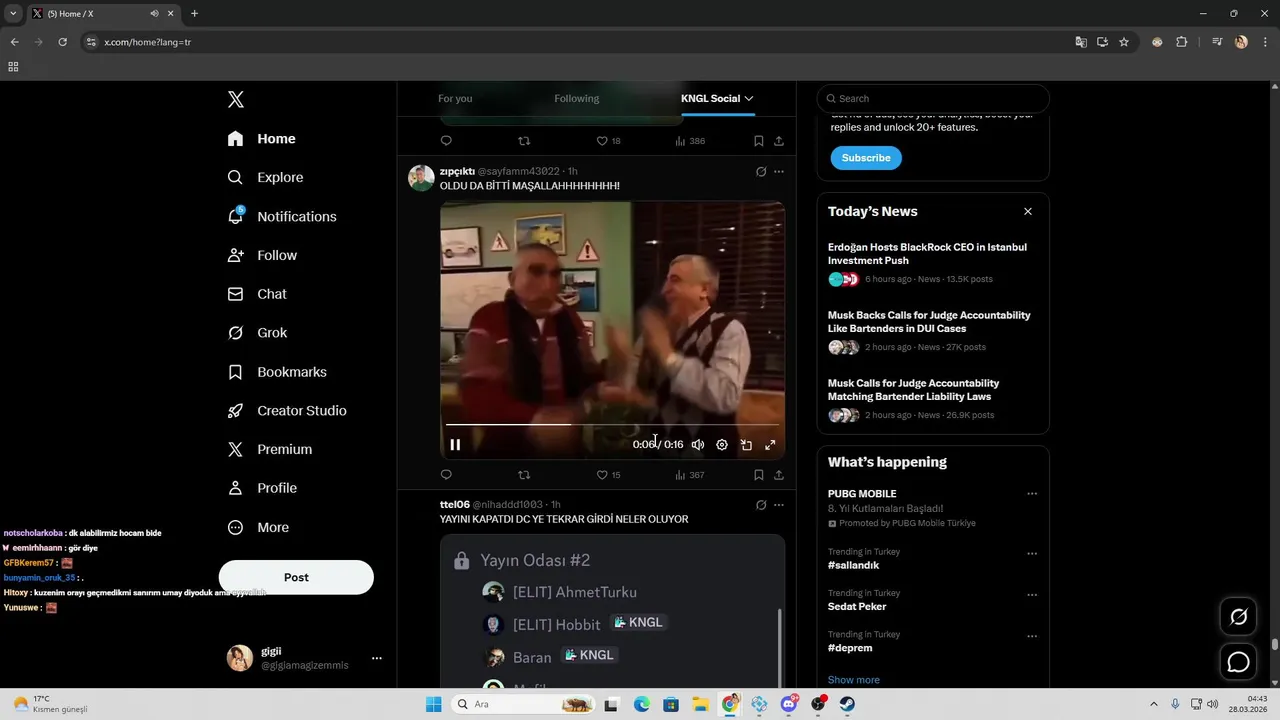The image size is (1280, 720).
Task: Open Follow in the sidebar
Action: tap(262, 255)
